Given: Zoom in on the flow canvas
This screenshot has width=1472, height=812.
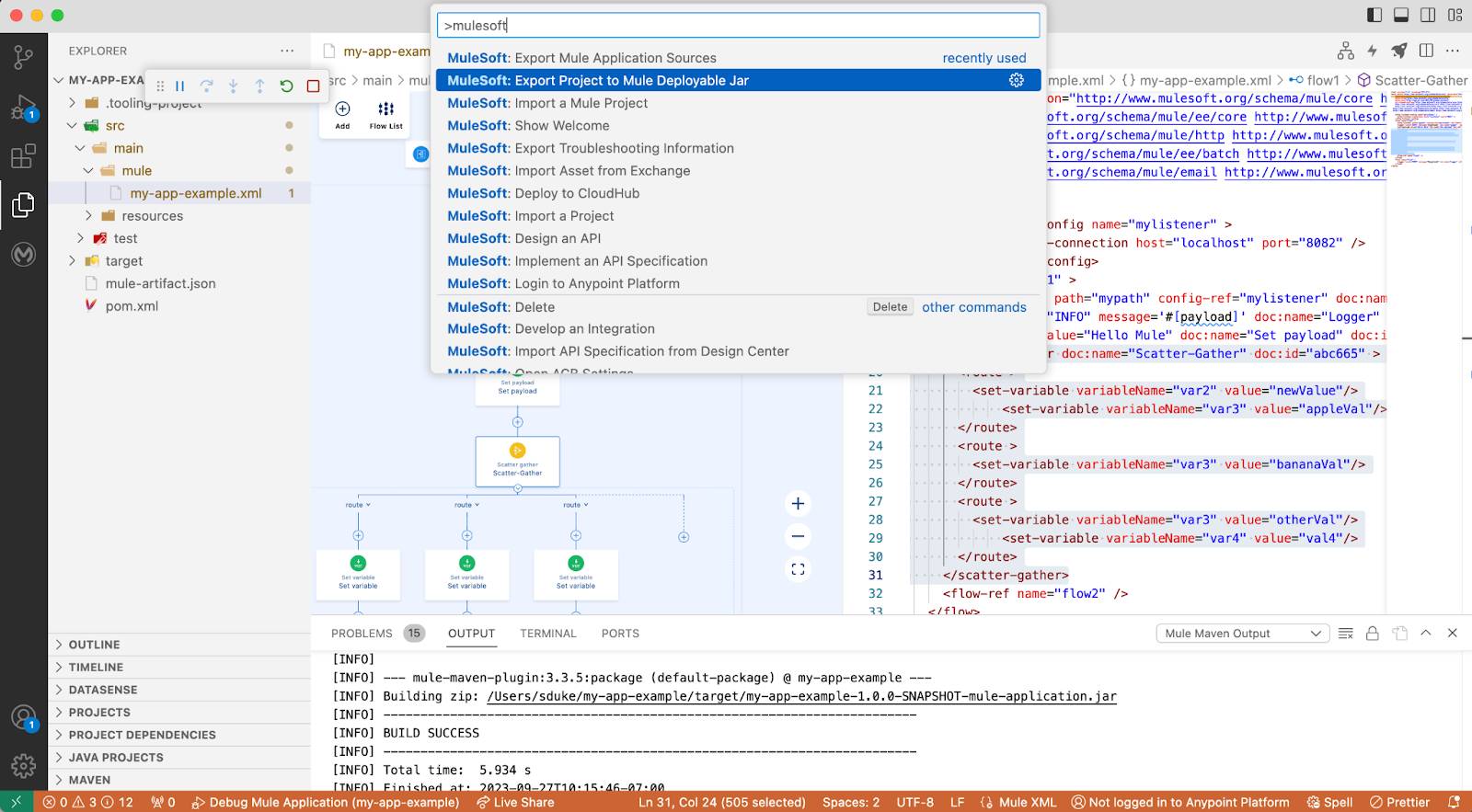Looking at the screenshot, I should (x=798, y=503).
